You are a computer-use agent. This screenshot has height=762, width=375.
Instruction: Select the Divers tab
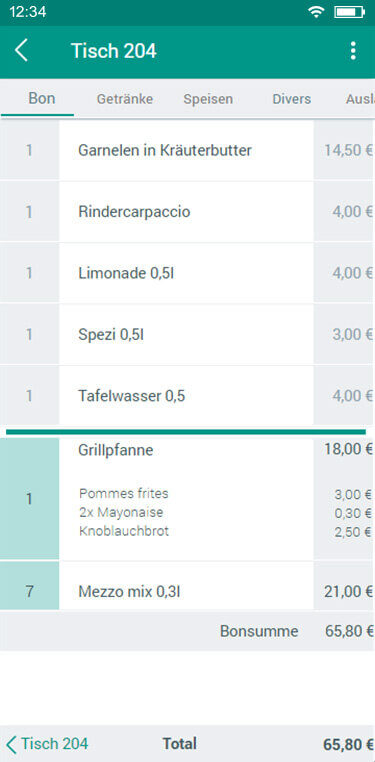click(291, 99)
